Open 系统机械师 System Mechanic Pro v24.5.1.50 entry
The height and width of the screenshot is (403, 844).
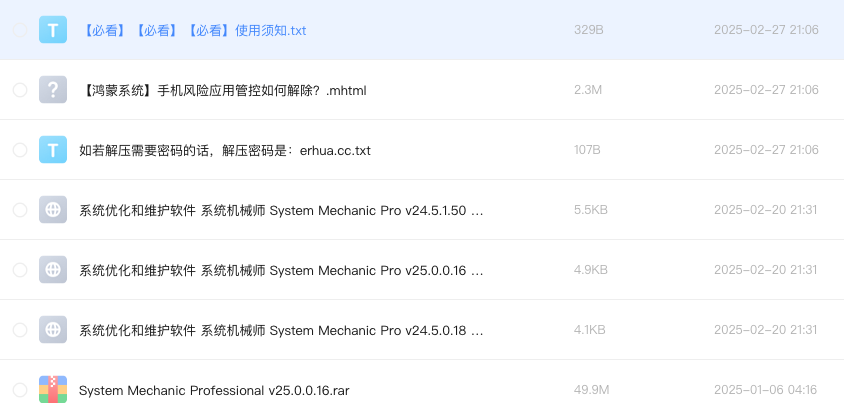[x=281, y=210]
